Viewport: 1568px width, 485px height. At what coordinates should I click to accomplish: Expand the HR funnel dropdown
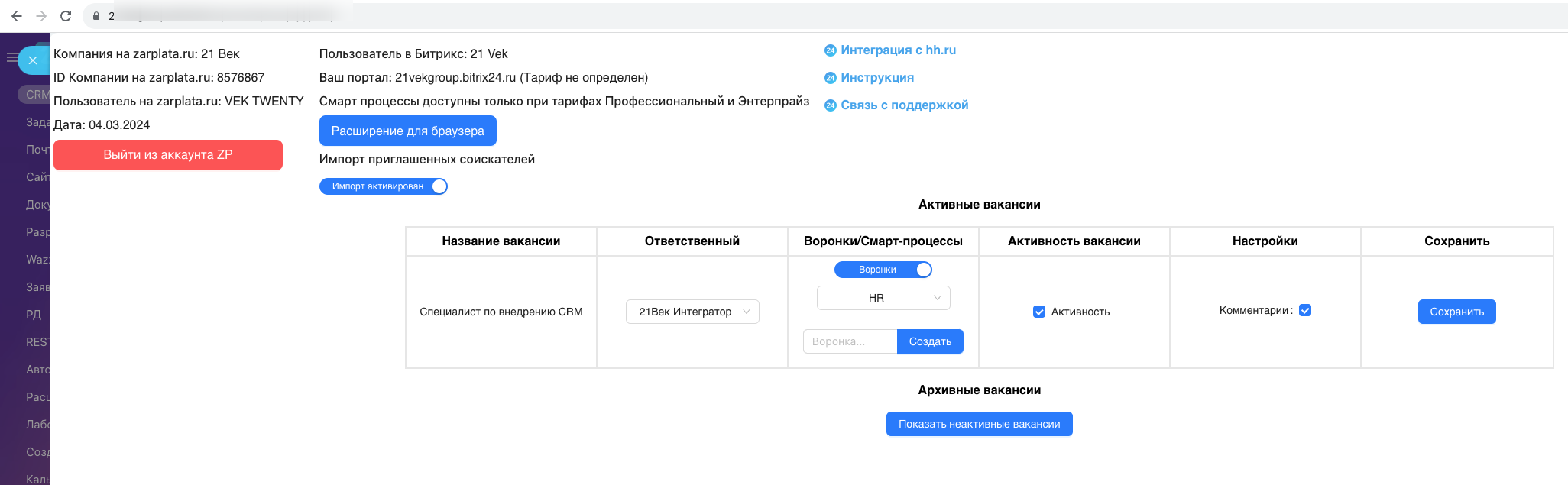coord(883,298)
